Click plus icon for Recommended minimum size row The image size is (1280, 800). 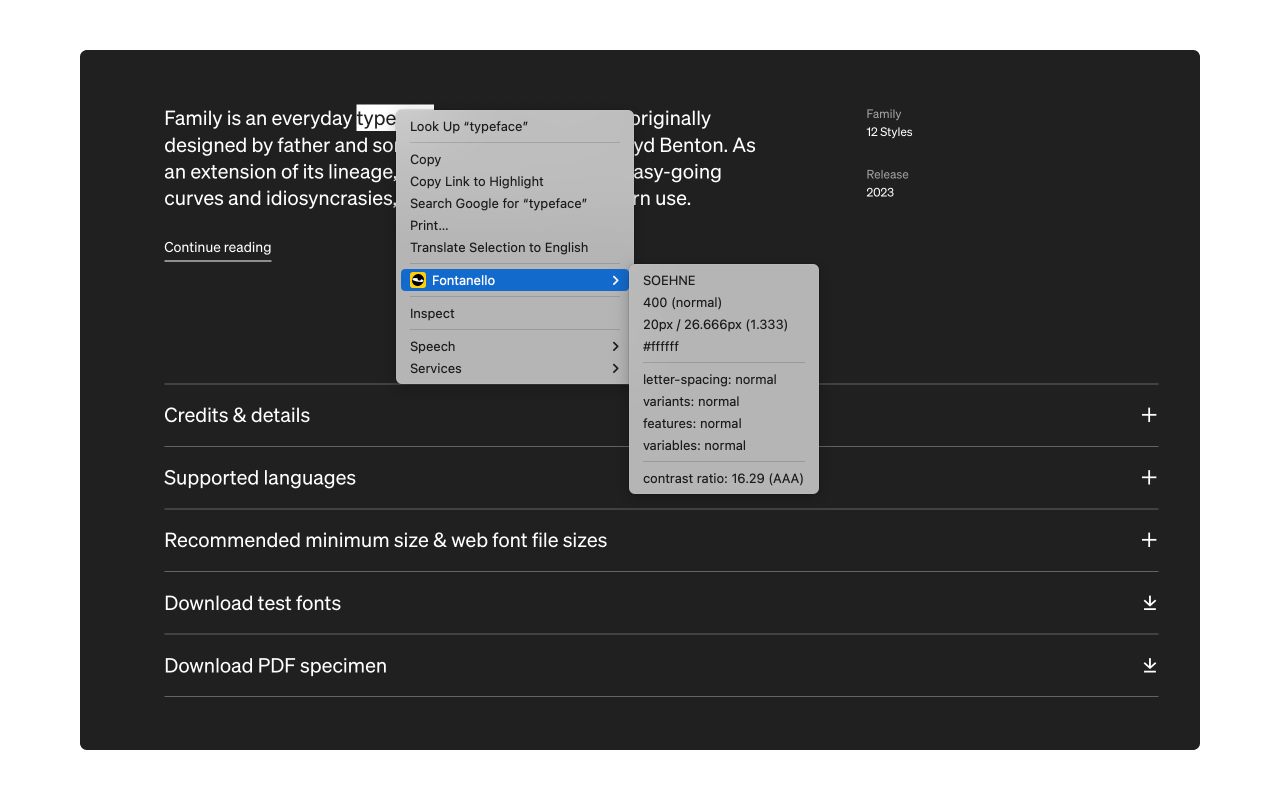(1149, 540)
